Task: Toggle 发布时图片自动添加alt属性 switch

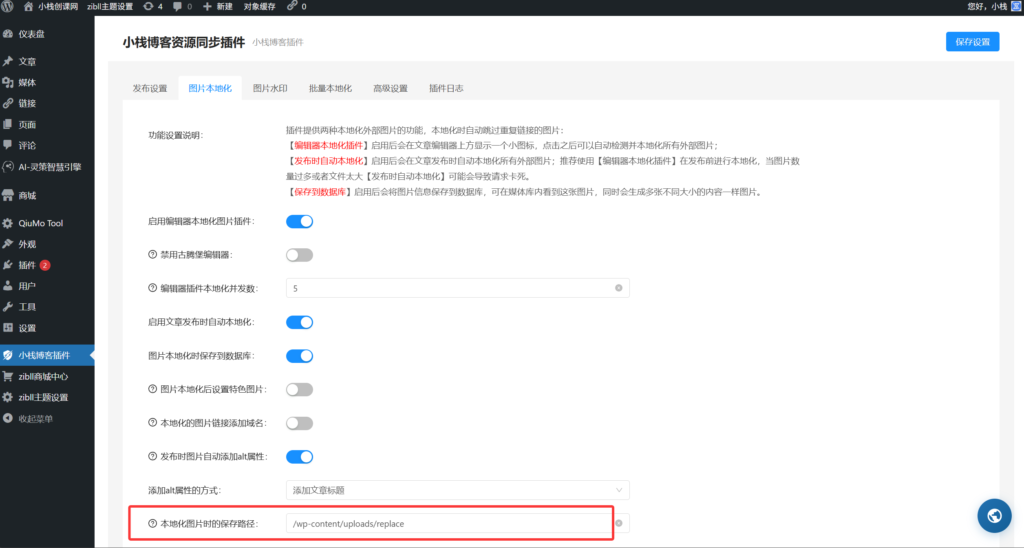Action: (x=300, y=457)
